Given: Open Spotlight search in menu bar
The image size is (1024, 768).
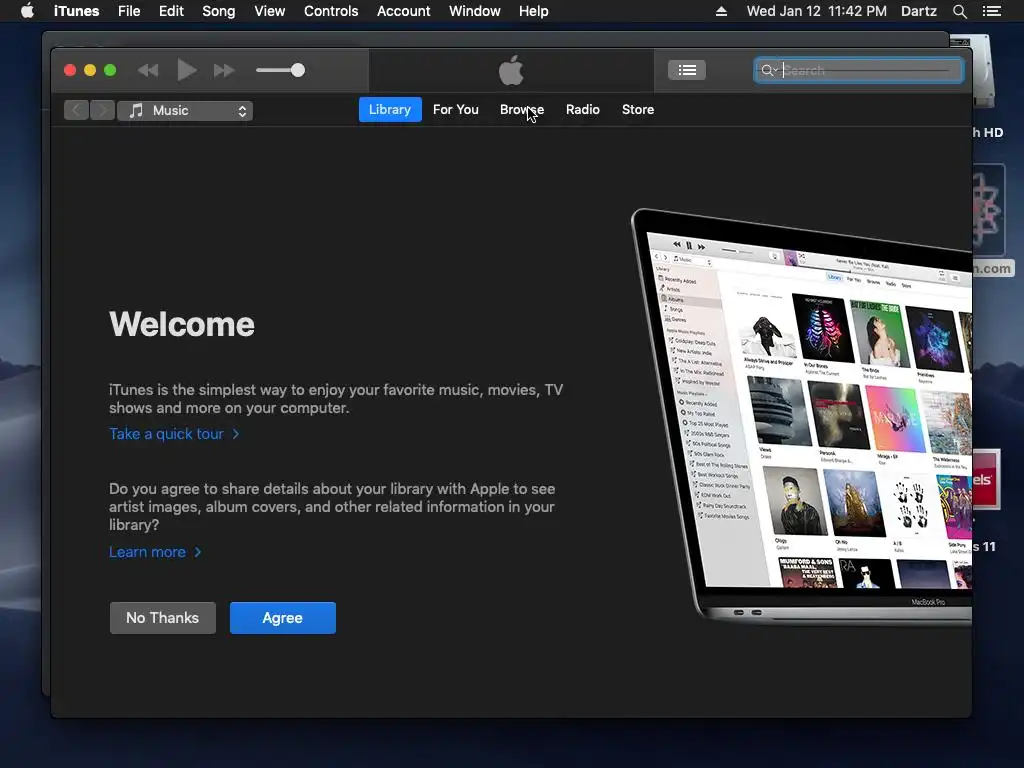Looking at the screenshot, I should 960,11.
